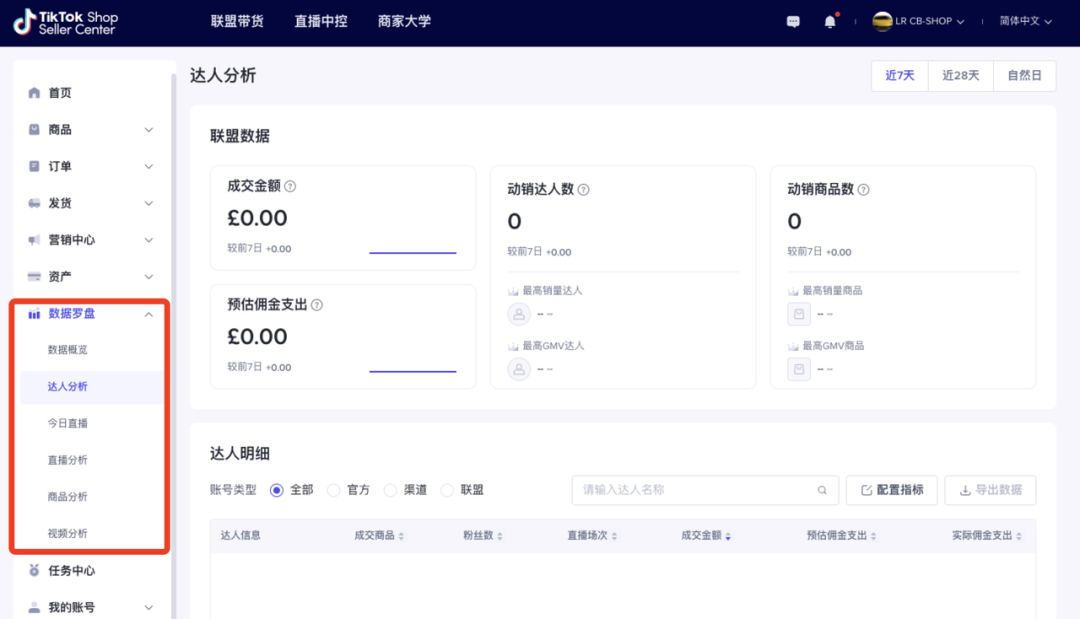The height and width of the screenshot is (619, 1080).
Task: Sort by 成交商品 column
Action: (401, 536)
